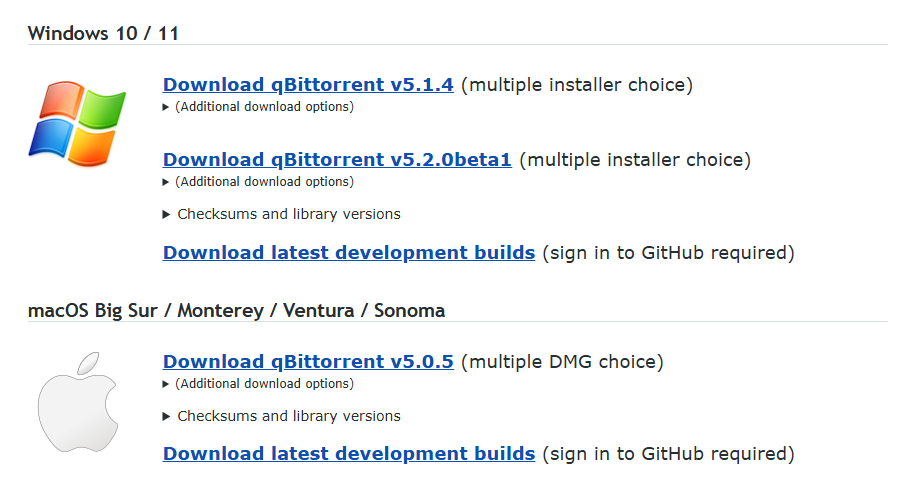This screenshot has height=484, width=920.
Task: Click the multiple DMG choice text
Action: [x=562, y=362]
